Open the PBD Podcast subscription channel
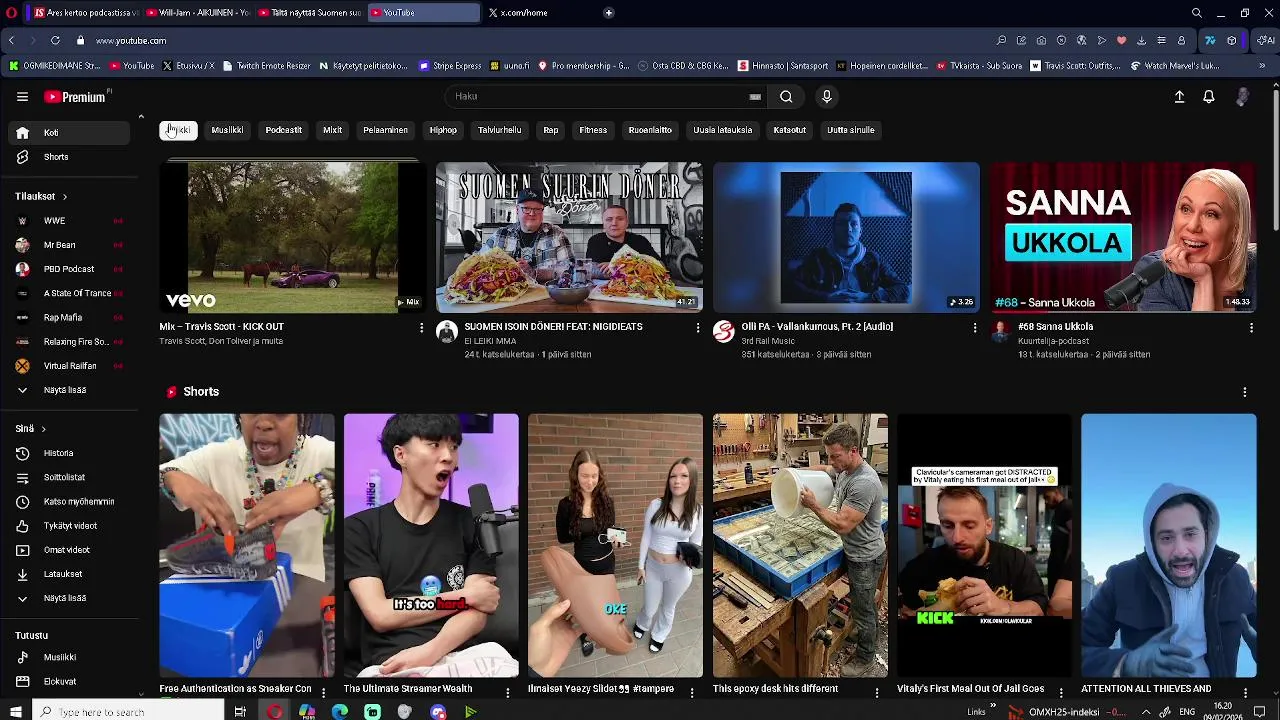Screen dimensions: 1280x720 coord(69,269)
